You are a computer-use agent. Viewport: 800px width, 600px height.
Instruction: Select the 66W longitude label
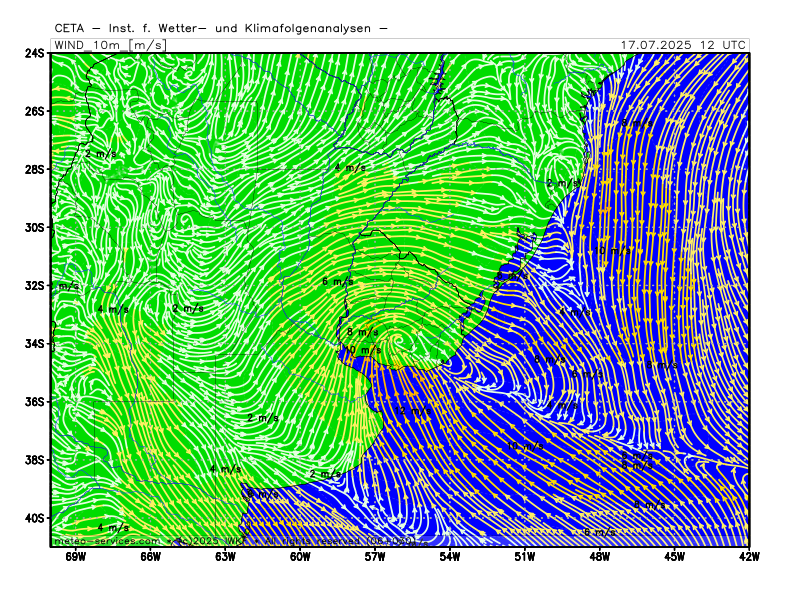tap(151, 557)
